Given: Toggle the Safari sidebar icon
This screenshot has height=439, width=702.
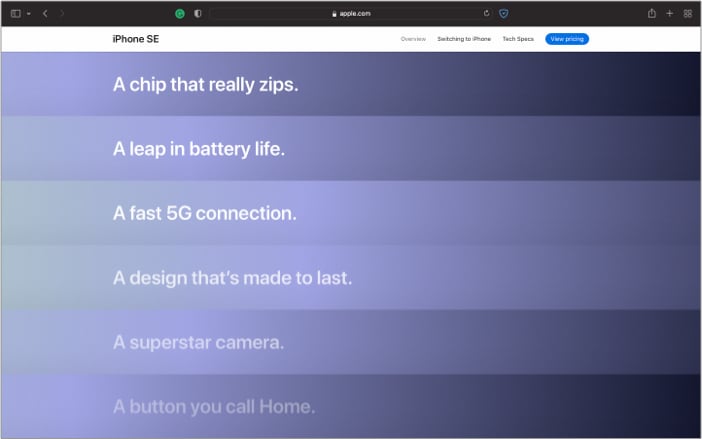Looking at the screenshot, I should click(15, 13).
